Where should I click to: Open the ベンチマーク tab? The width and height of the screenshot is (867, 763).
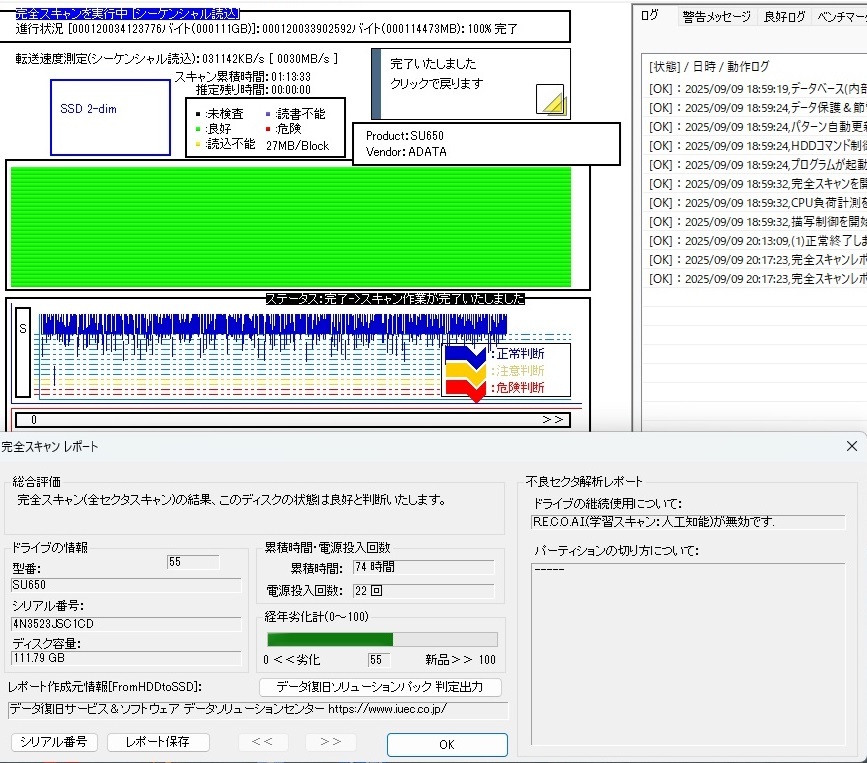(x=841, y=17)
